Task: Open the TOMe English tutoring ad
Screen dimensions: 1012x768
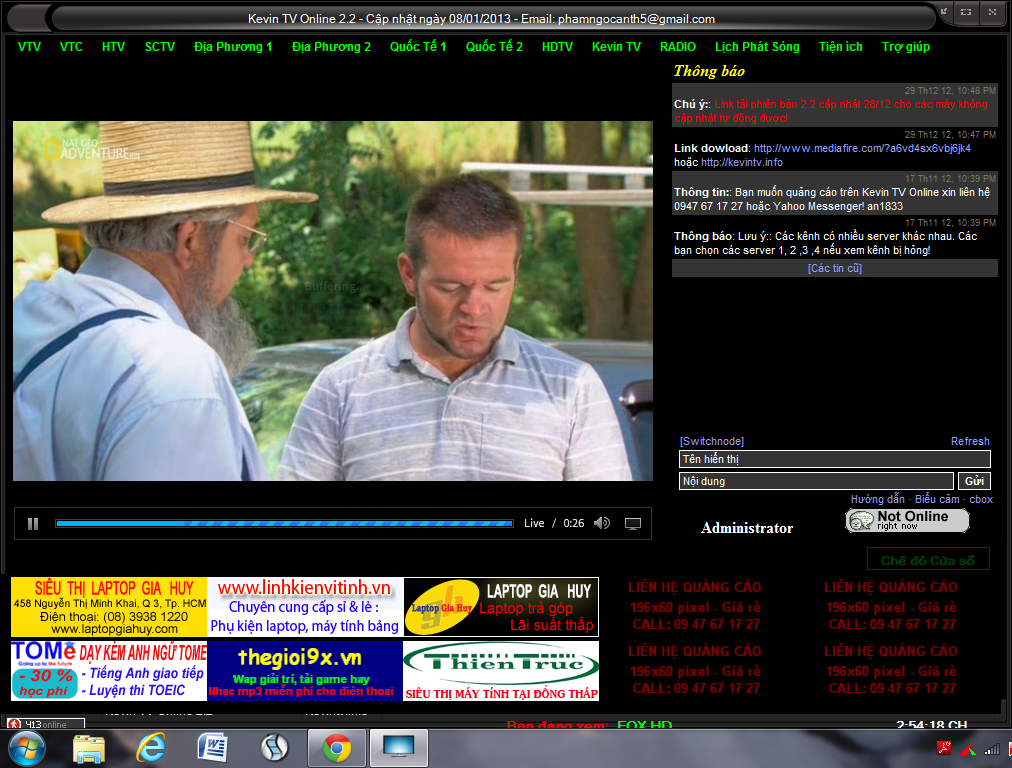Action: (109, 671)
